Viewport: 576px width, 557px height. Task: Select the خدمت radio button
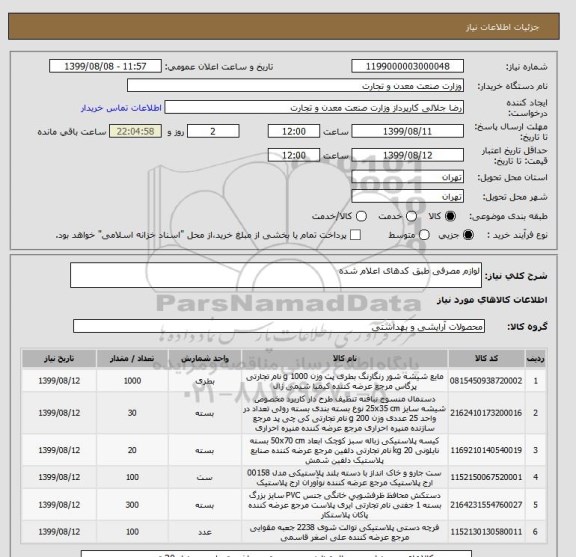pyautogui.click(x=411, y=216)
